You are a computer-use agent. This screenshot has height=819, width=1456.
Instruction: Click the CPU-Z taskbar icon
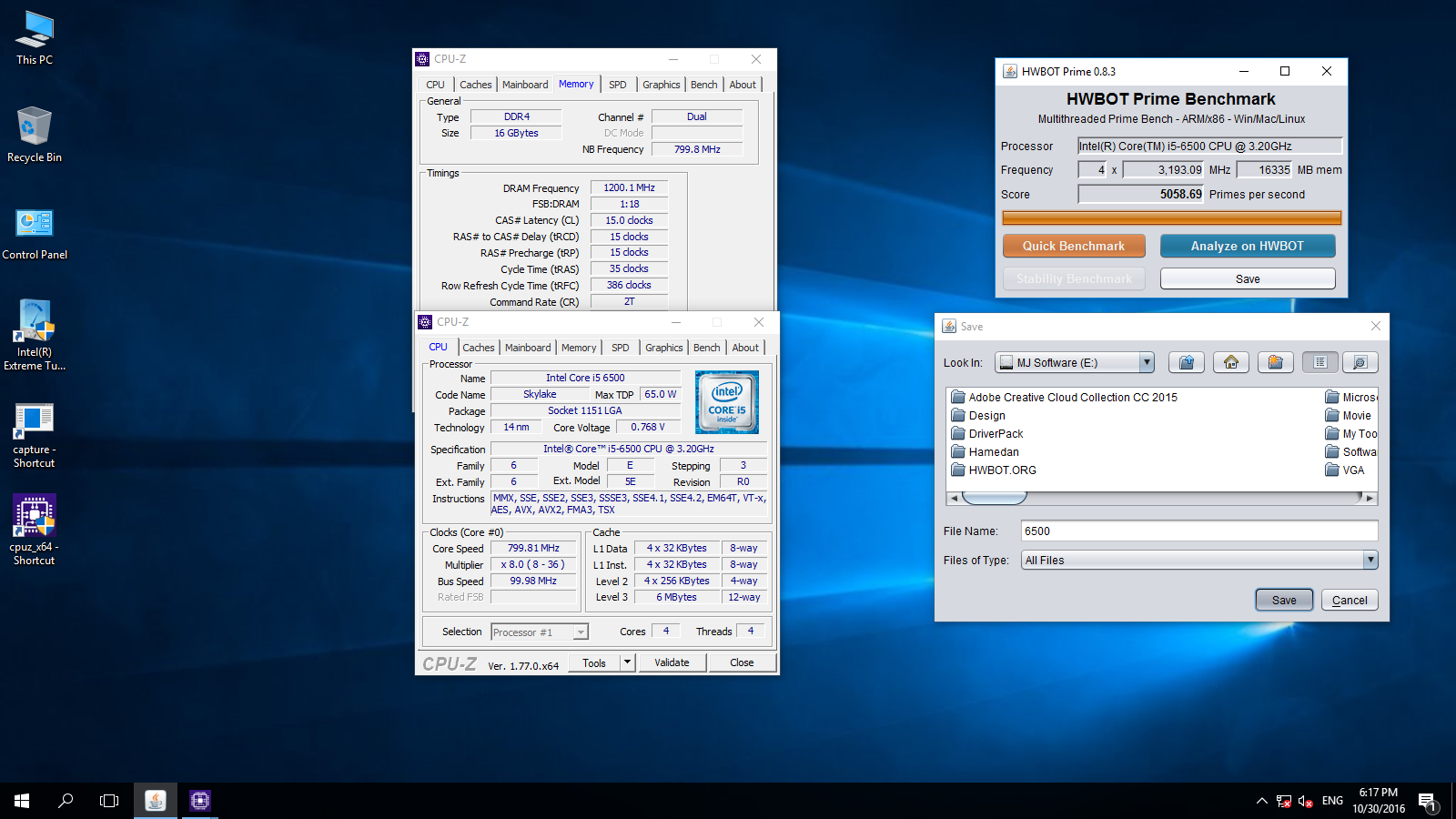pos(200,801)
